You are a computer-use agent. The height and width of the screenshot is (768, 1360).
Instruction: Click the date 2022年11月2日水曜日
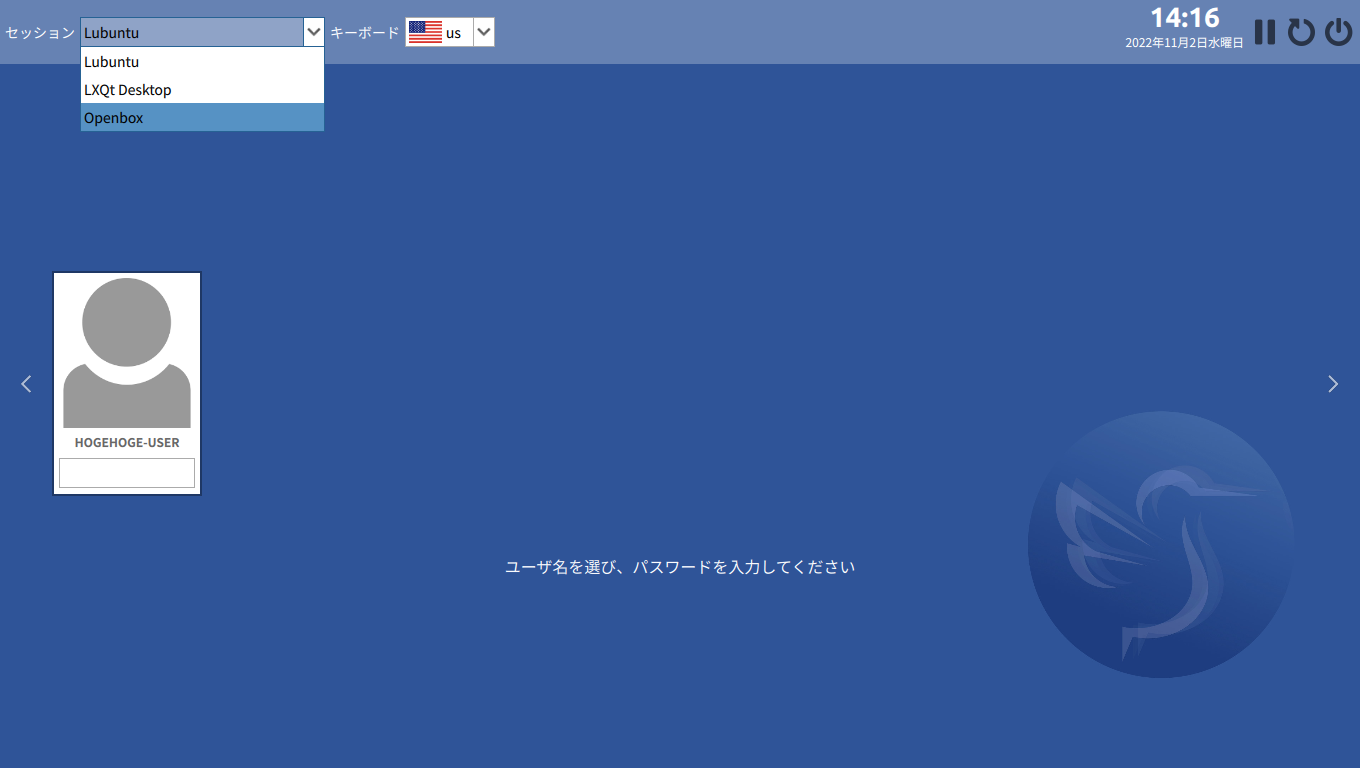click(1184, 43)
